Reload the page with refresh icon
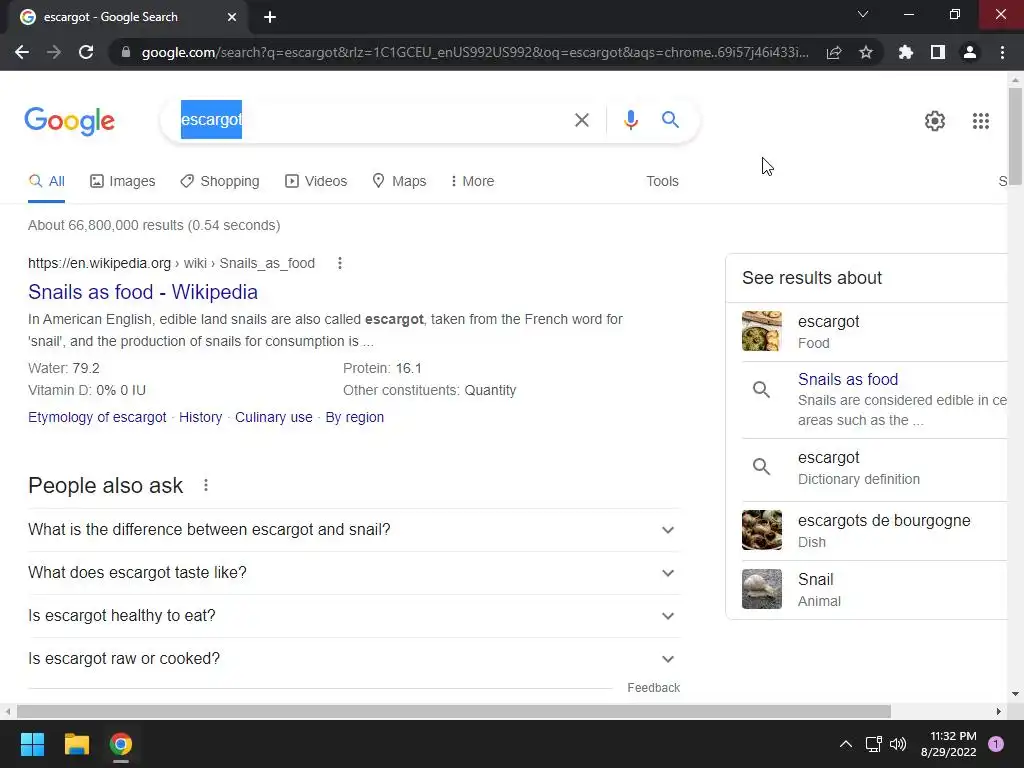This screenshot has width=1024, height=768. pos(86,52)
